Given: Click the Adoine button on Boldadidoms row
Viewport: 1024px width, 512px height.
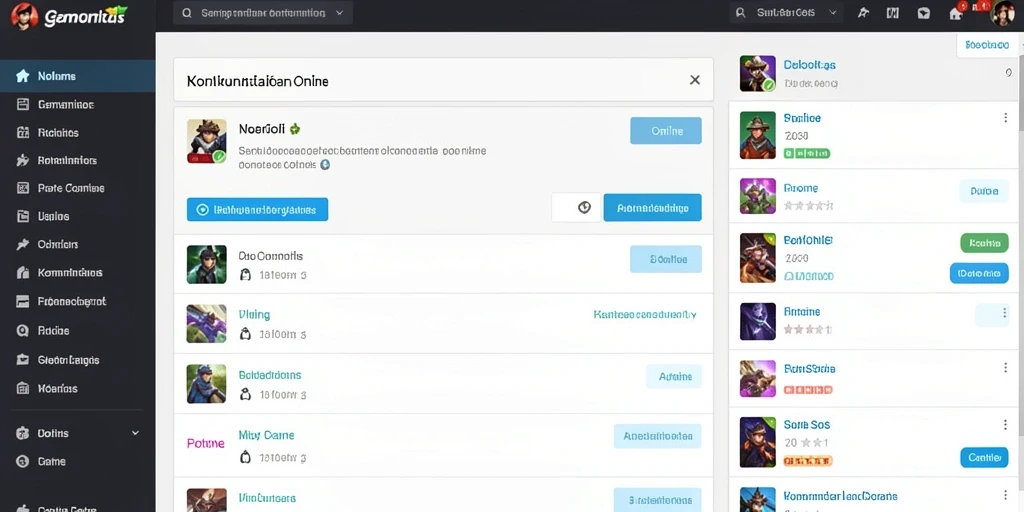Looking at the screenshot, I should click(x=674, y=377).
